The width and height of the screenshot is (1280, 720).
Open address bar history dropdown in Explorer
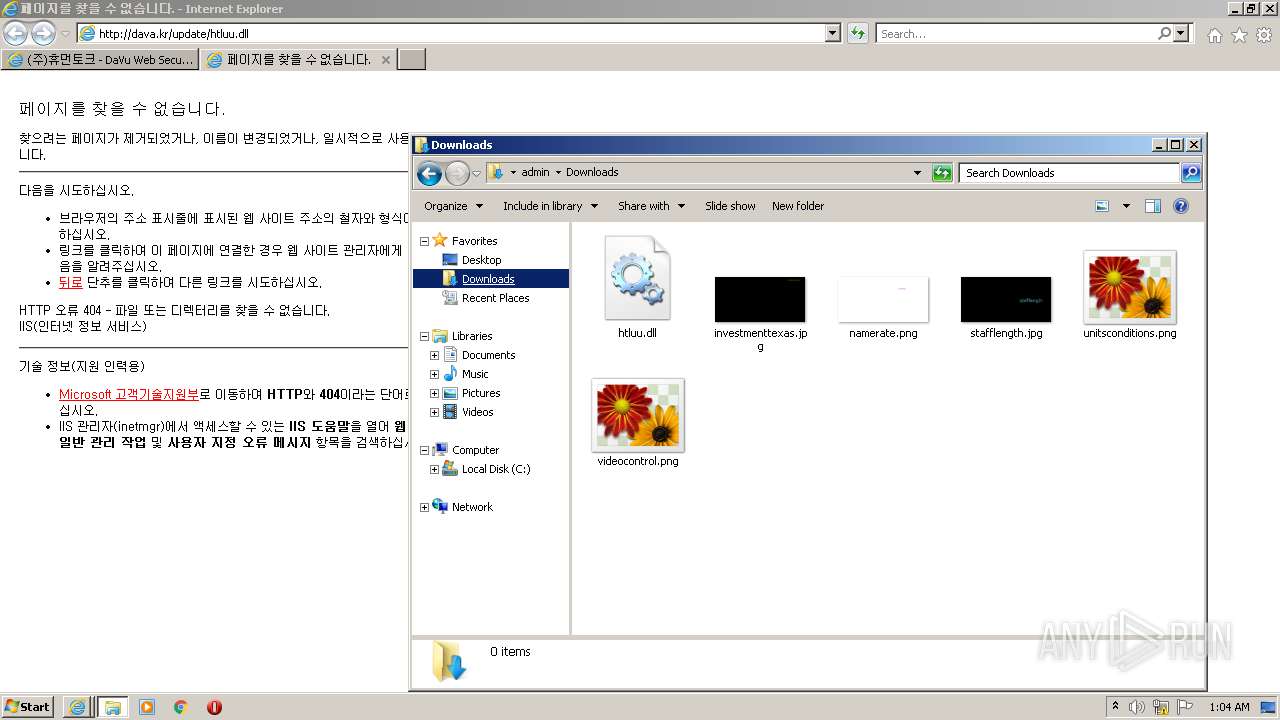tap(917, 173)
